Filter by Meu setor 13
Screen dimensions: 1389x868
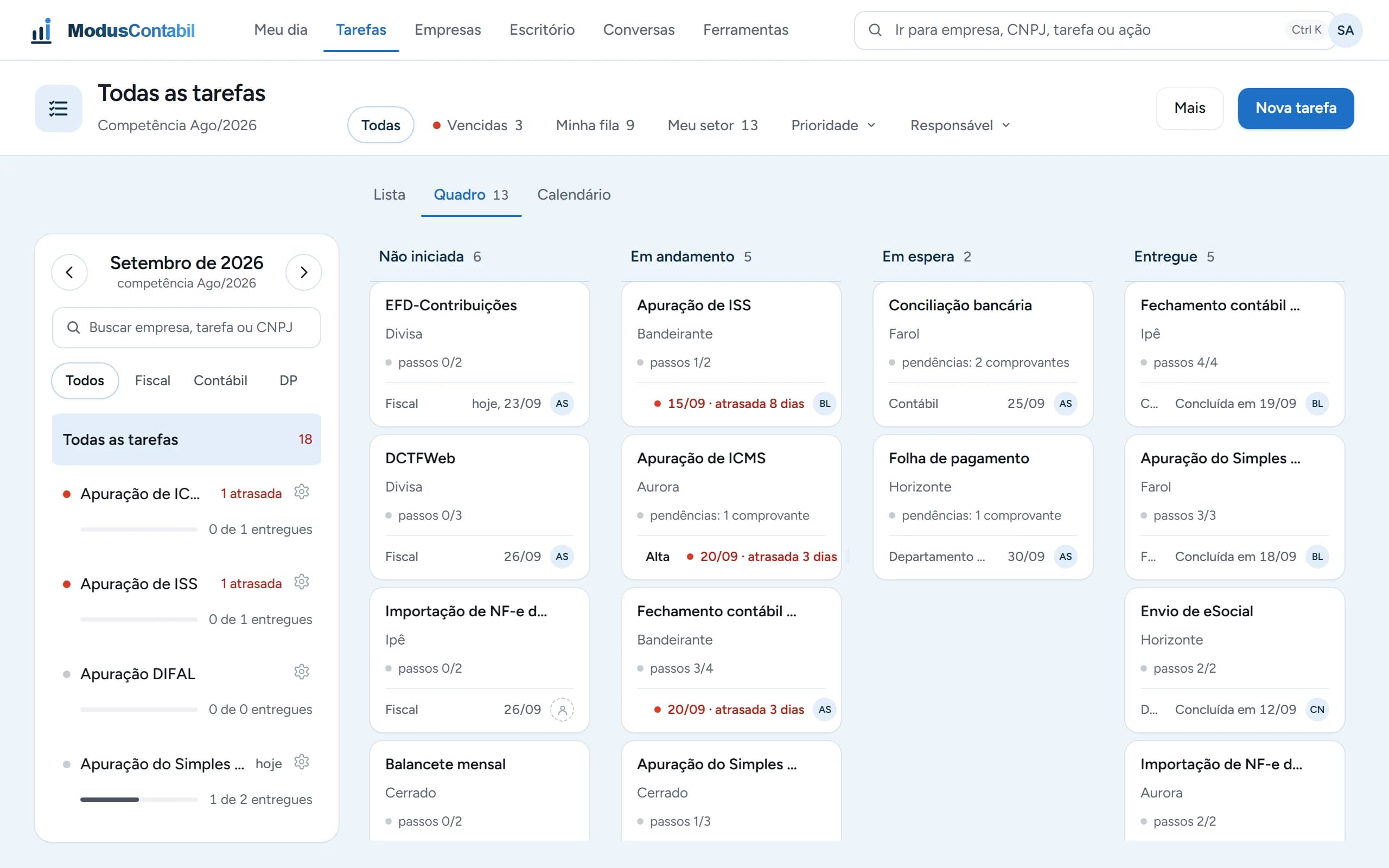[712, 125]
